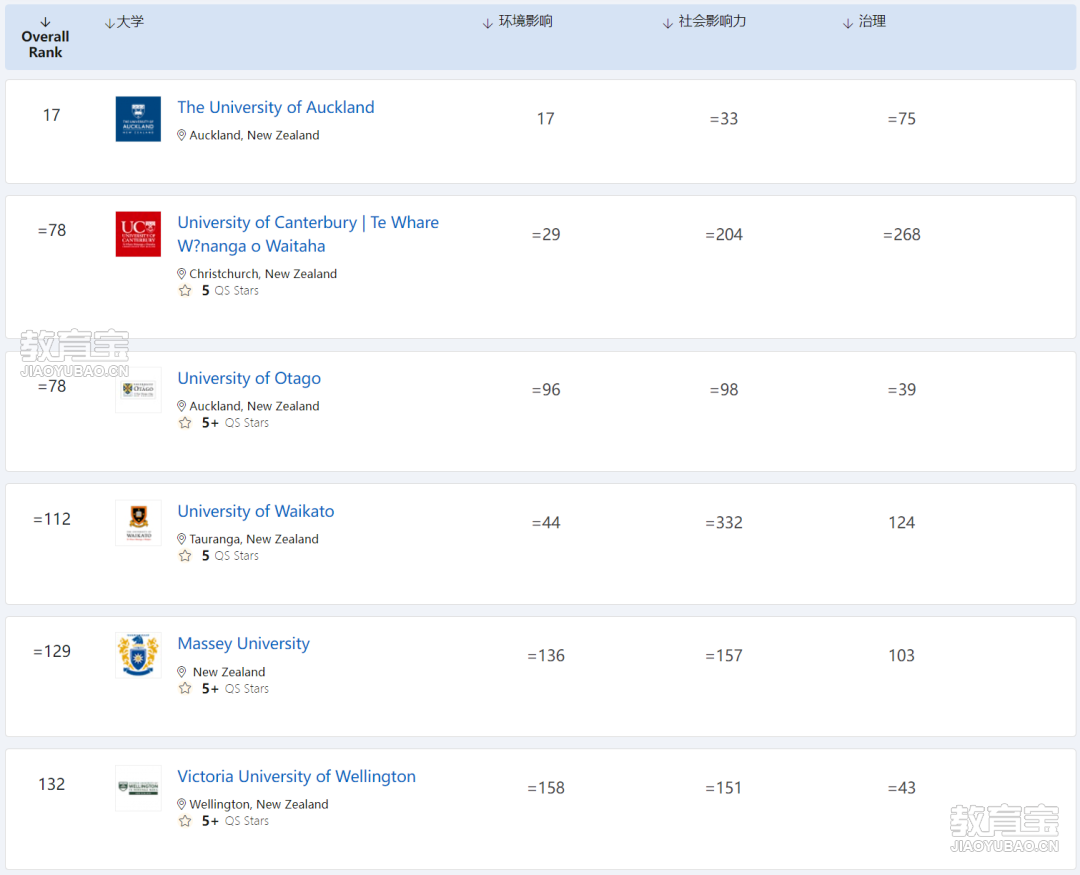
Task: Click Tauranga, New Zealand location text
Action: 254,539
